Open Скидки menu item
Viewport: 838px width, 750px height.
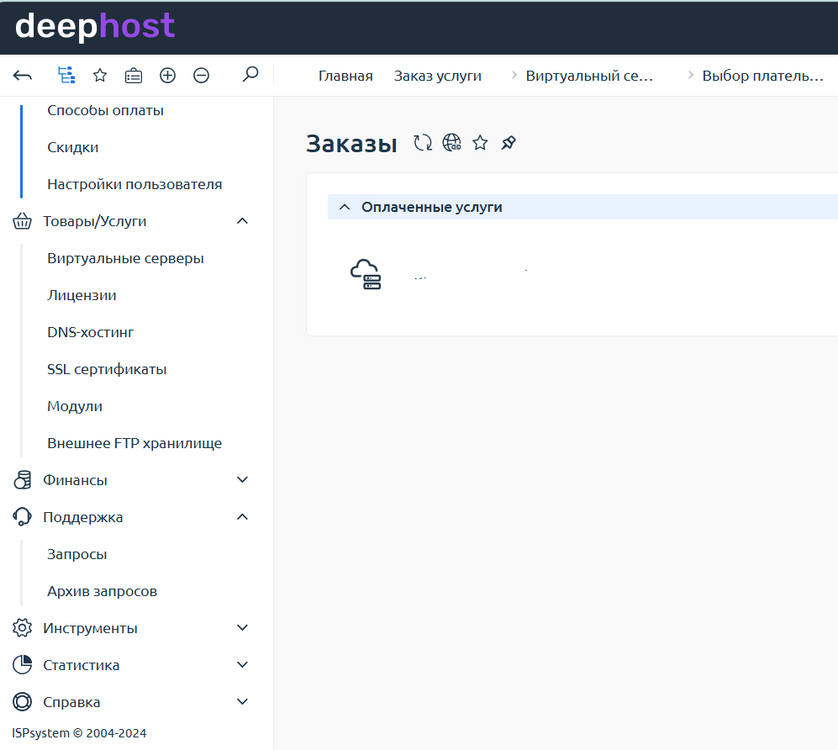coord(73,147)
